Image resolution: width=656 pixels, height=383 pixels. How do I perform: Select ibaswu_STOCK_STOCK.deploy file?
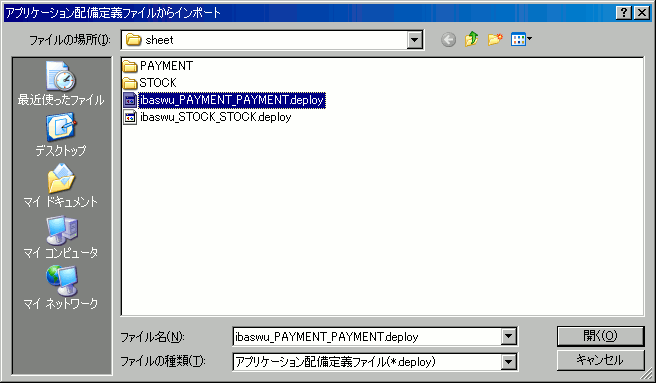tap(208, 117)
